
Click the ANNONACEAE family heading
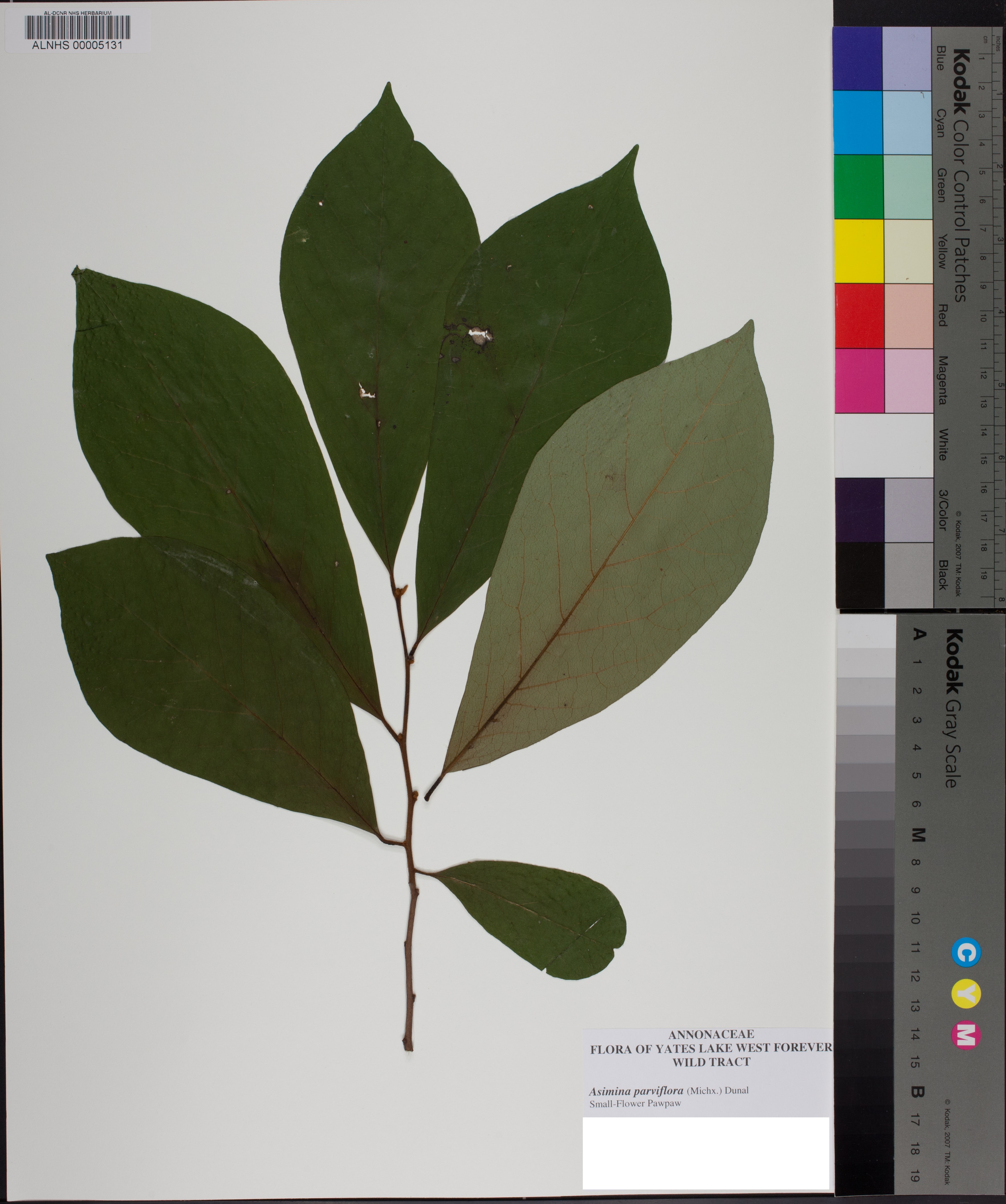pyautogui.click(x=711, y=1034)
